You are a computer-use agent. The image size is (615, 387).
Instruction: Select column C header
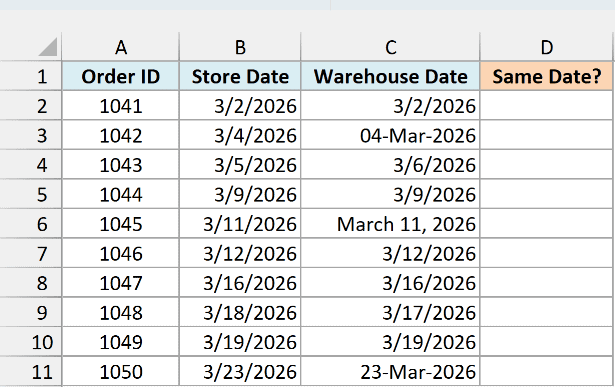tap(390, 47)
